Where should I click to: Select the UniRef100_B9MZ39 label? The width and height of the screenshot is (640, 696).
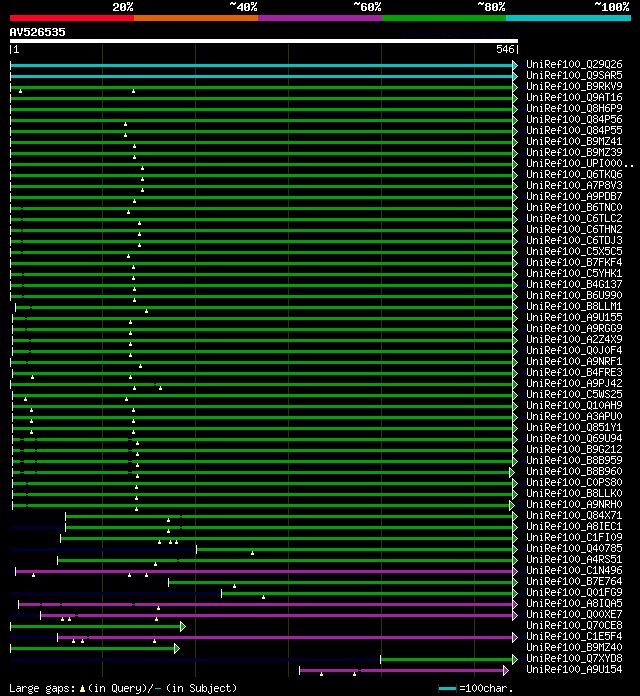[x=574, y=152]
